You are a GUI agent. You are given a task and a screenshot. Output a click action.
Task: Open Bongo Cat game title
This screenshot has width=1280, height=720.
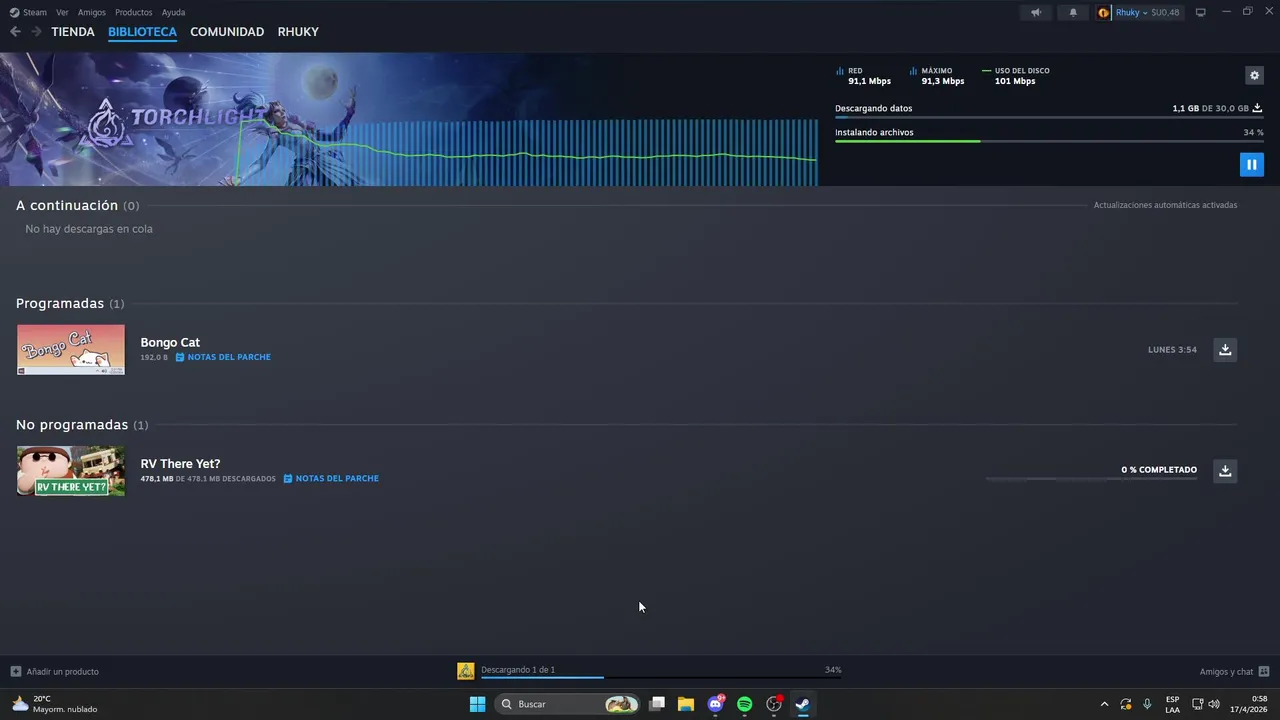(x=170, y=342)
